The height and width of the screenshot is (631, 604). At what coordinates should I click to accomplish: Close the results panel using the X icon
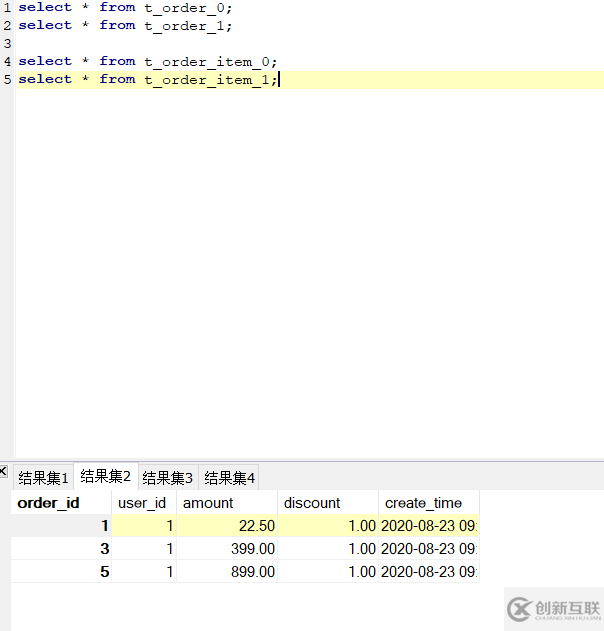click(x=4, y=470)
